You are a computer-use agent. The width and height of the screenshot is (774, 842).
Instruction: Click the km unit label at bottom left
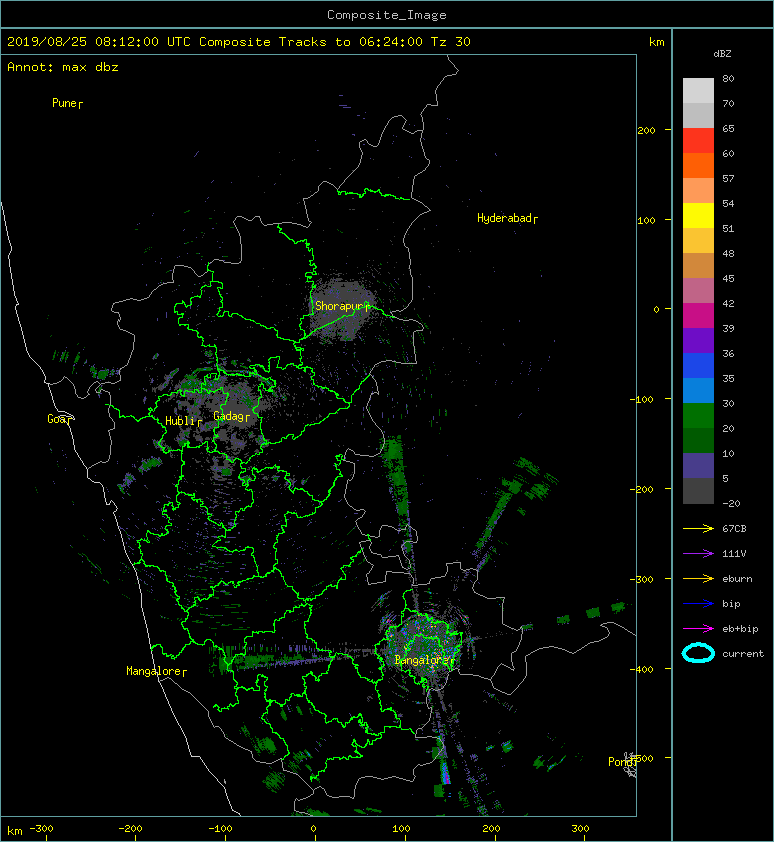click(x=15, y=831)
